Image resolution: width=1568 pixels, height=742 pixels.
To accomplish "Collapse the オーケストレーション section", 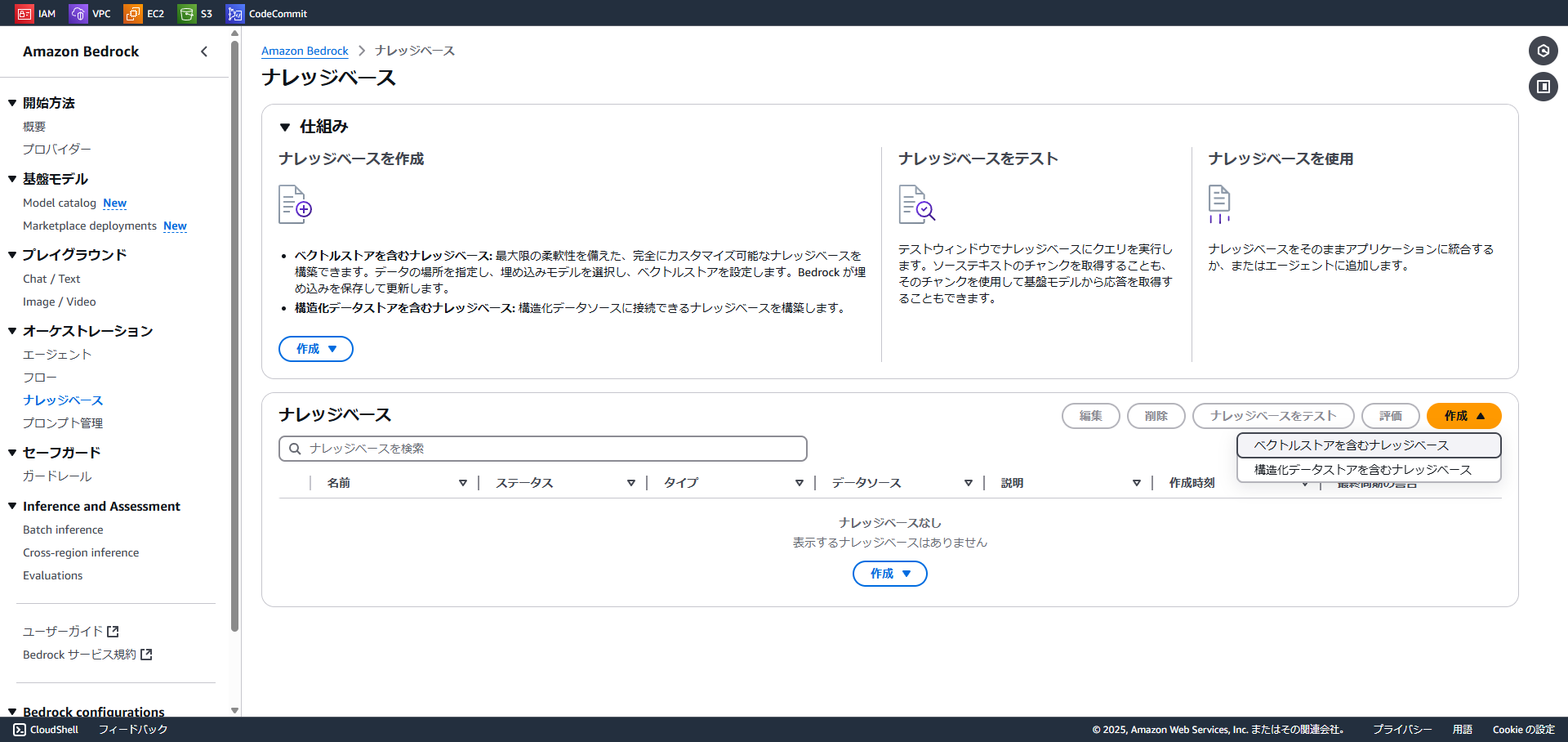I will click(12, 331).
